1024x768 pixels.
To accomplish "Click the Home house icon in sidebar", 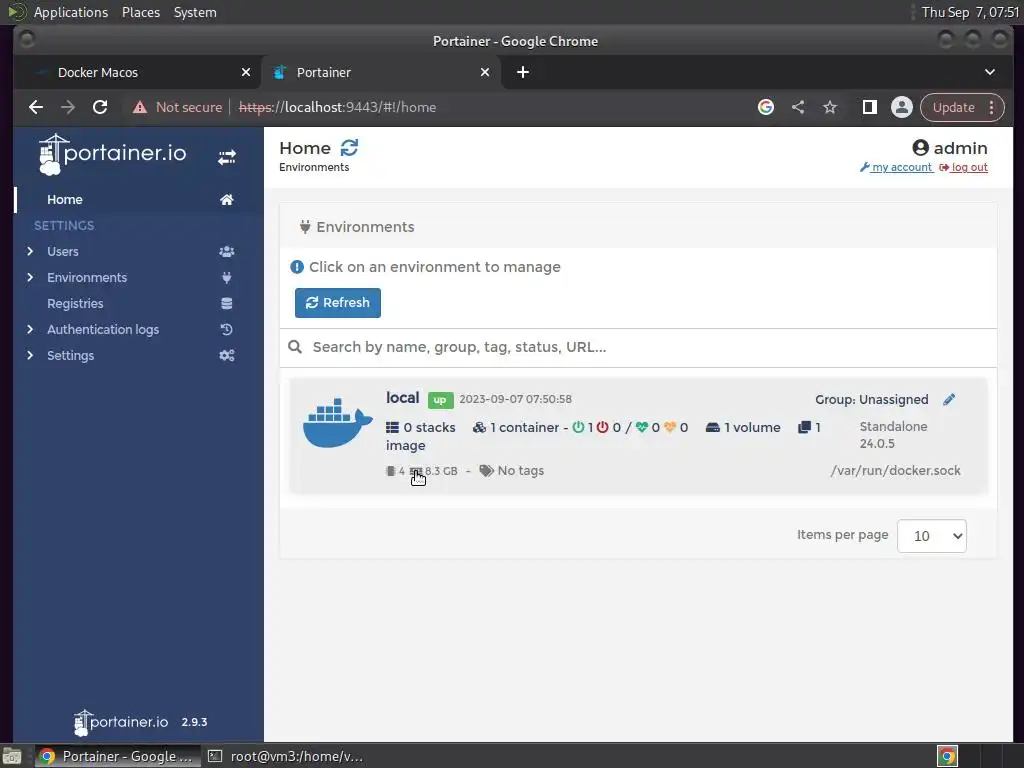I will (227, 200).
